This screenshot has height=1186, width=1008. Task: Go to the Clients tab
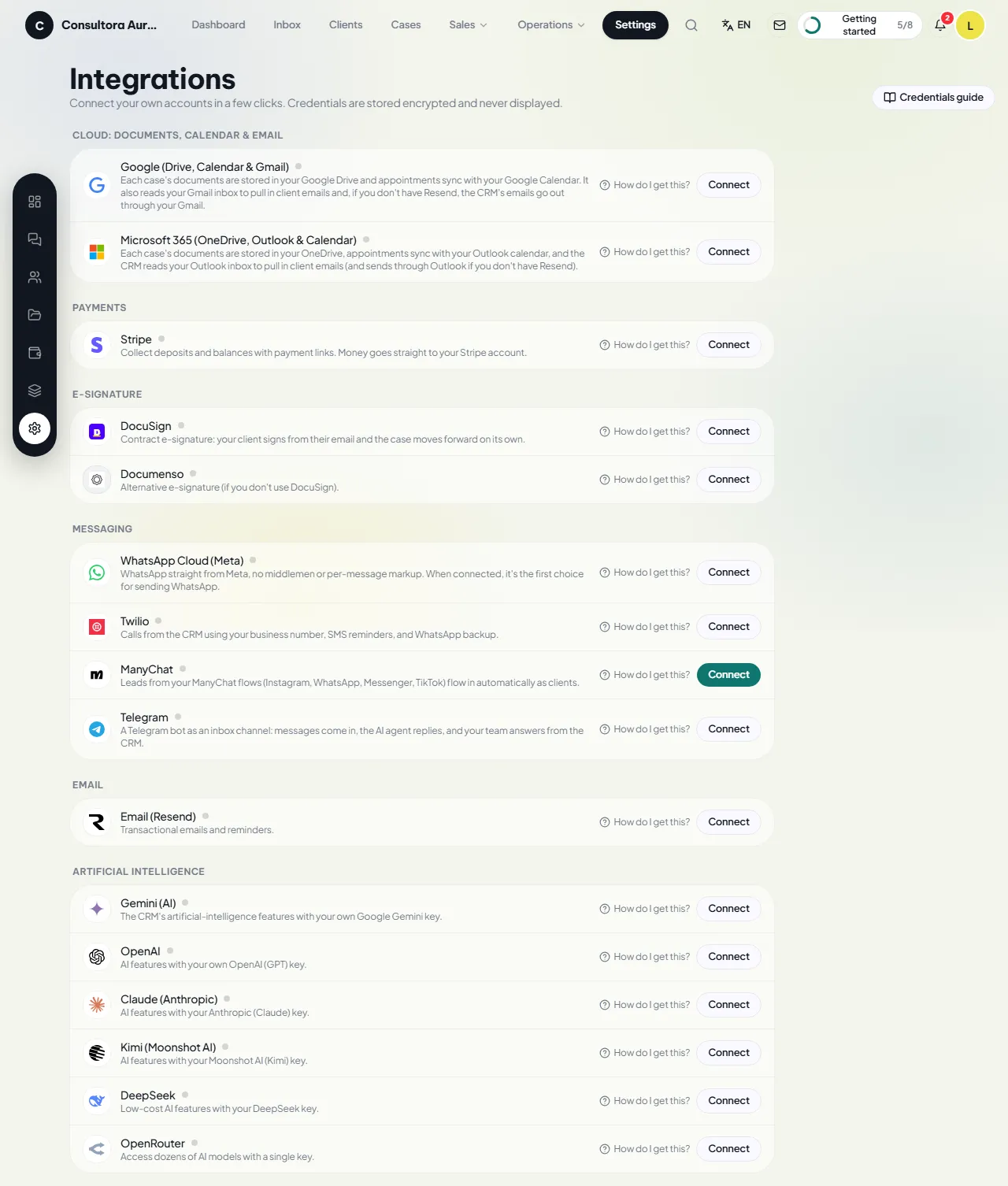coord(346,25)
